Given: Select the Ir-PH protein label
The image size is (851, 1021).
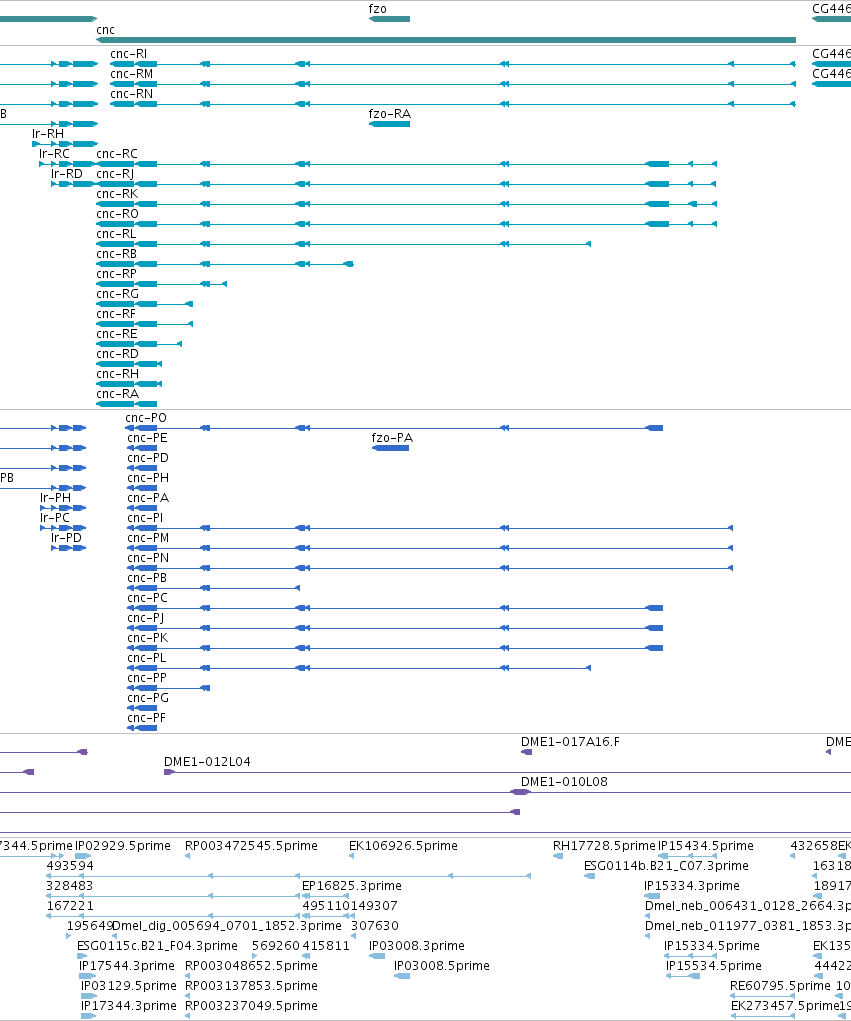Looking at the screenshot, I should coord(55,498).
